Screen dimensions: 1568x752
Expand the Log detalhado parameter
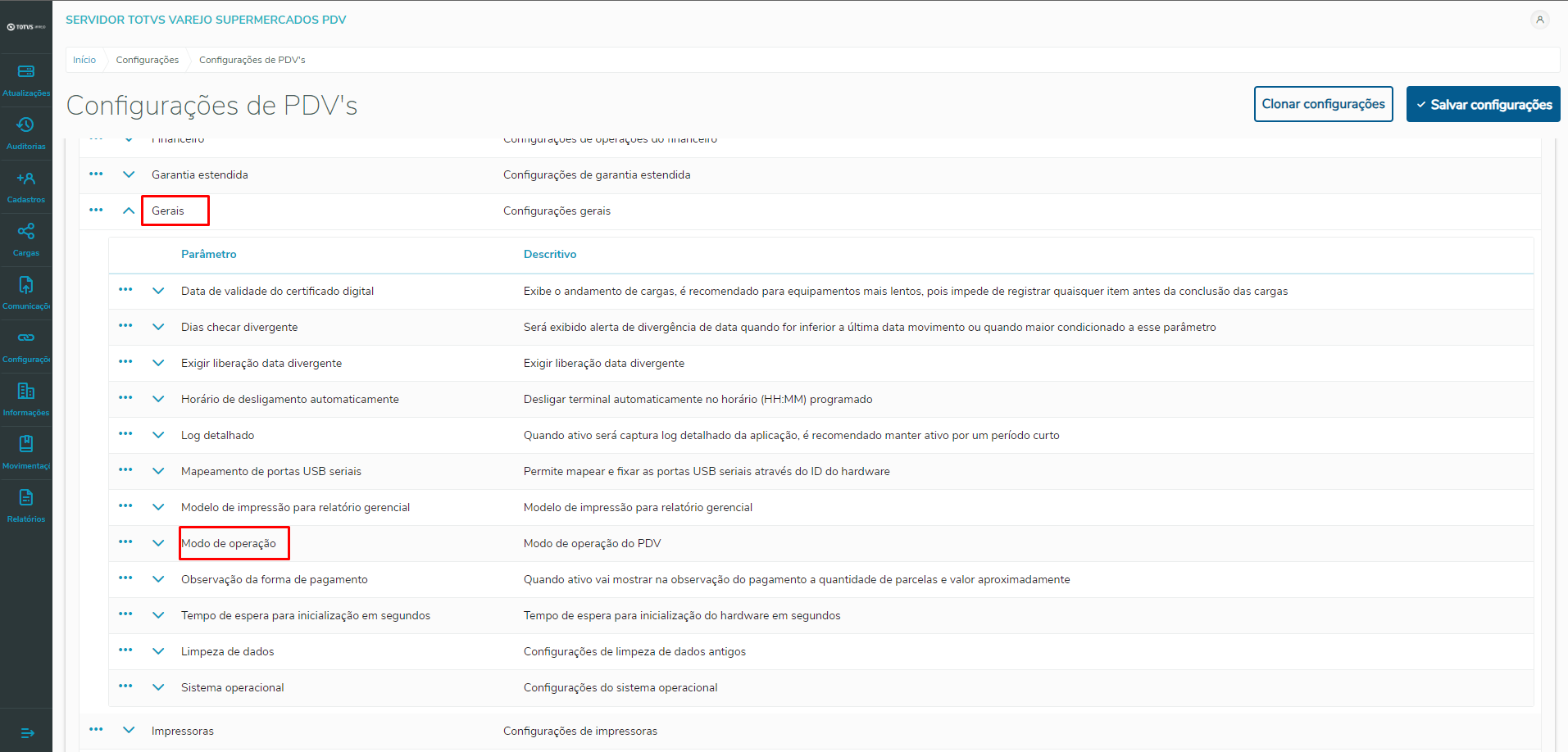tap(158, 435)
